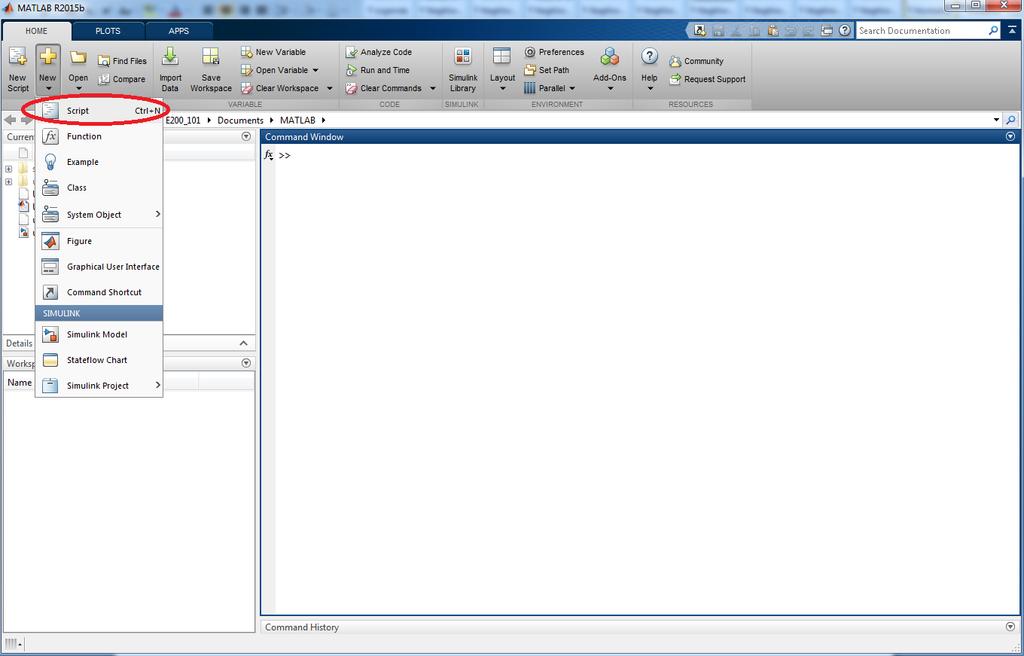The height and width of the screenshot is (656, 1024).
Task: Click Compare files button
Action: 121,79
